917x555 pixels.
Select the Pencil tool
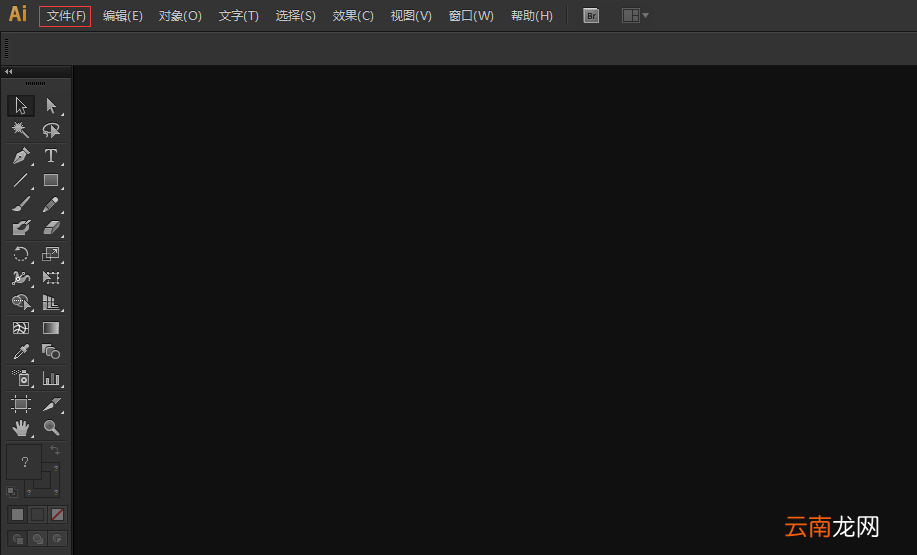coord(51,204)
